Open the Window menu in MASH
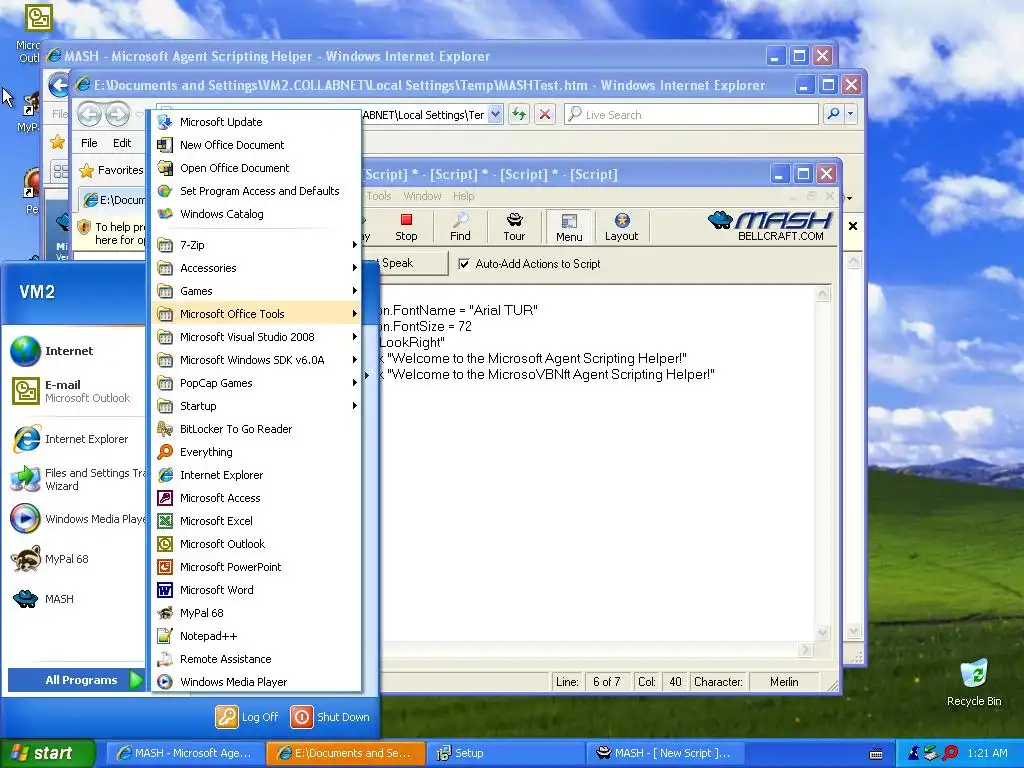The height and width of the screenshot is (768, 1024). click(423, 196)
